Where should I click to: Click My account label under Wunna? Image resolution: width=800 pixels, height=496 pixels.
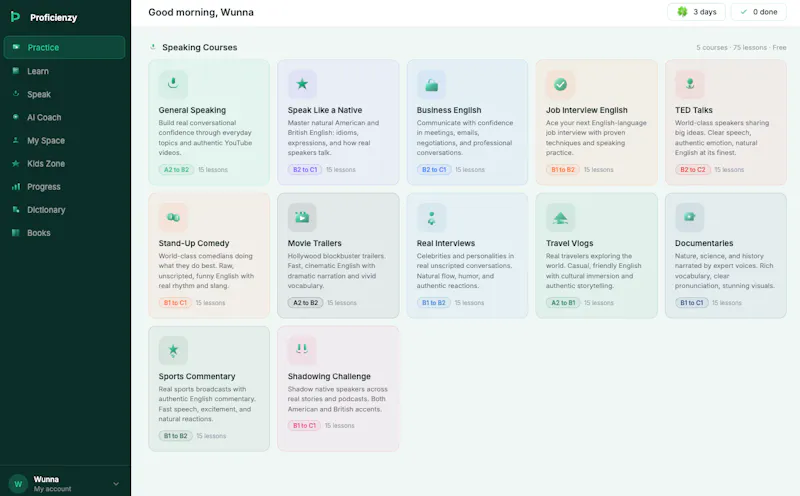click(x=53, y=489)
